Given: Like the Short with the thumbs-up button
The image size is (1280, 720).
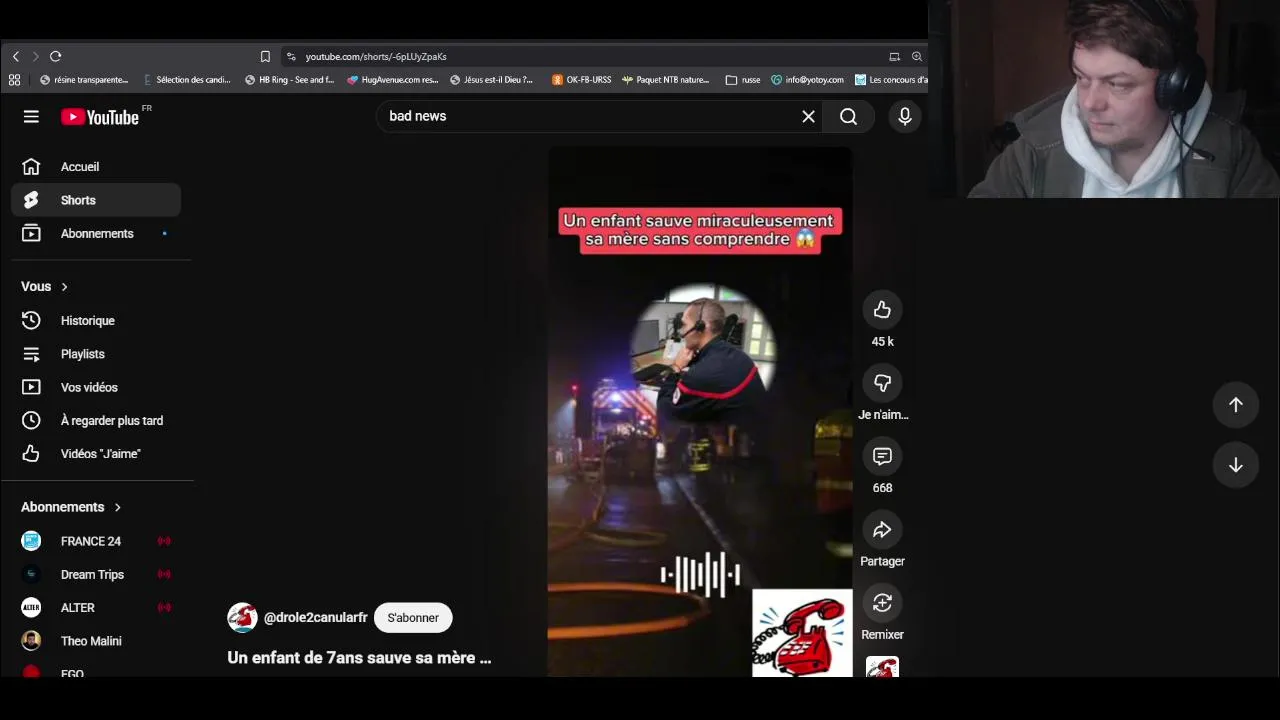Looking at the screenshot, I should coord(882,310).
